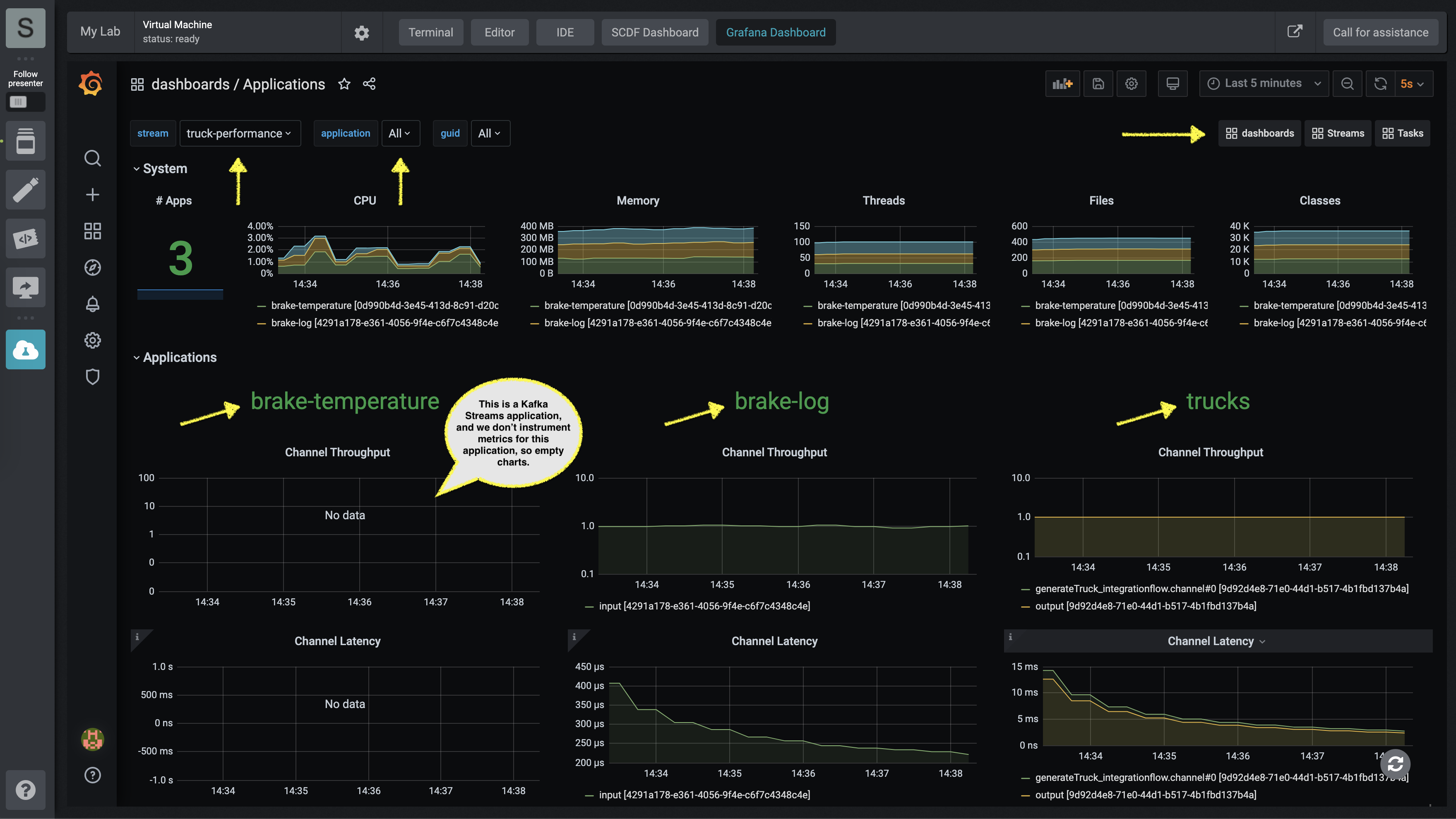
Task: Share the dashboard via share icon
Action: pos(369,84)
